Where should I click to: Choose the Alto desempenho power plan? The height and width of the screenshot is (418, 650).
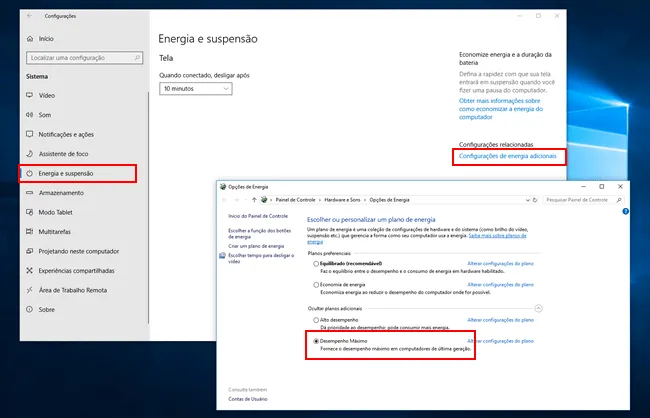coord(318,320)
